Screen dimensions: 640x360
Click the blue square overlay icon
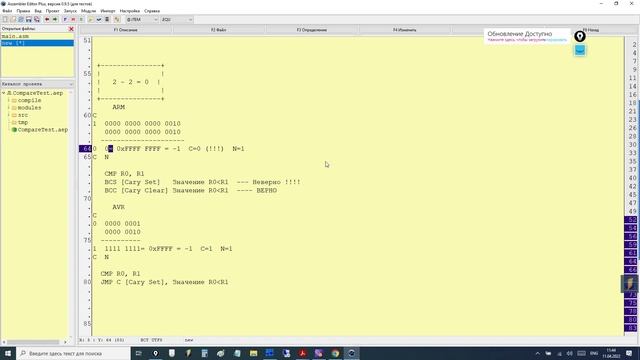(580, 51)
